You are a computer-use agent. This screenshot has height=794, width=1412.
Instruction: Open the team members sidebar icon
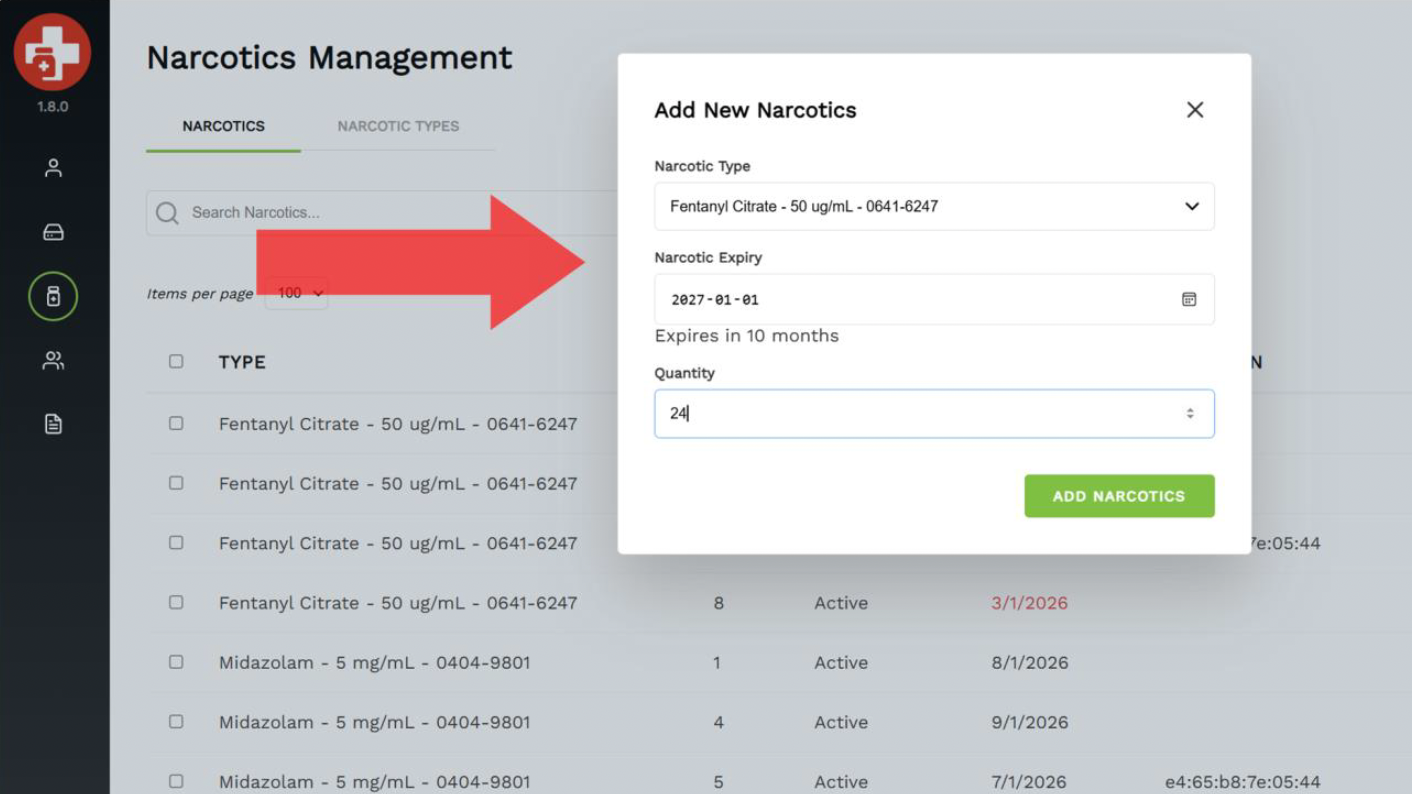(53, 360)
